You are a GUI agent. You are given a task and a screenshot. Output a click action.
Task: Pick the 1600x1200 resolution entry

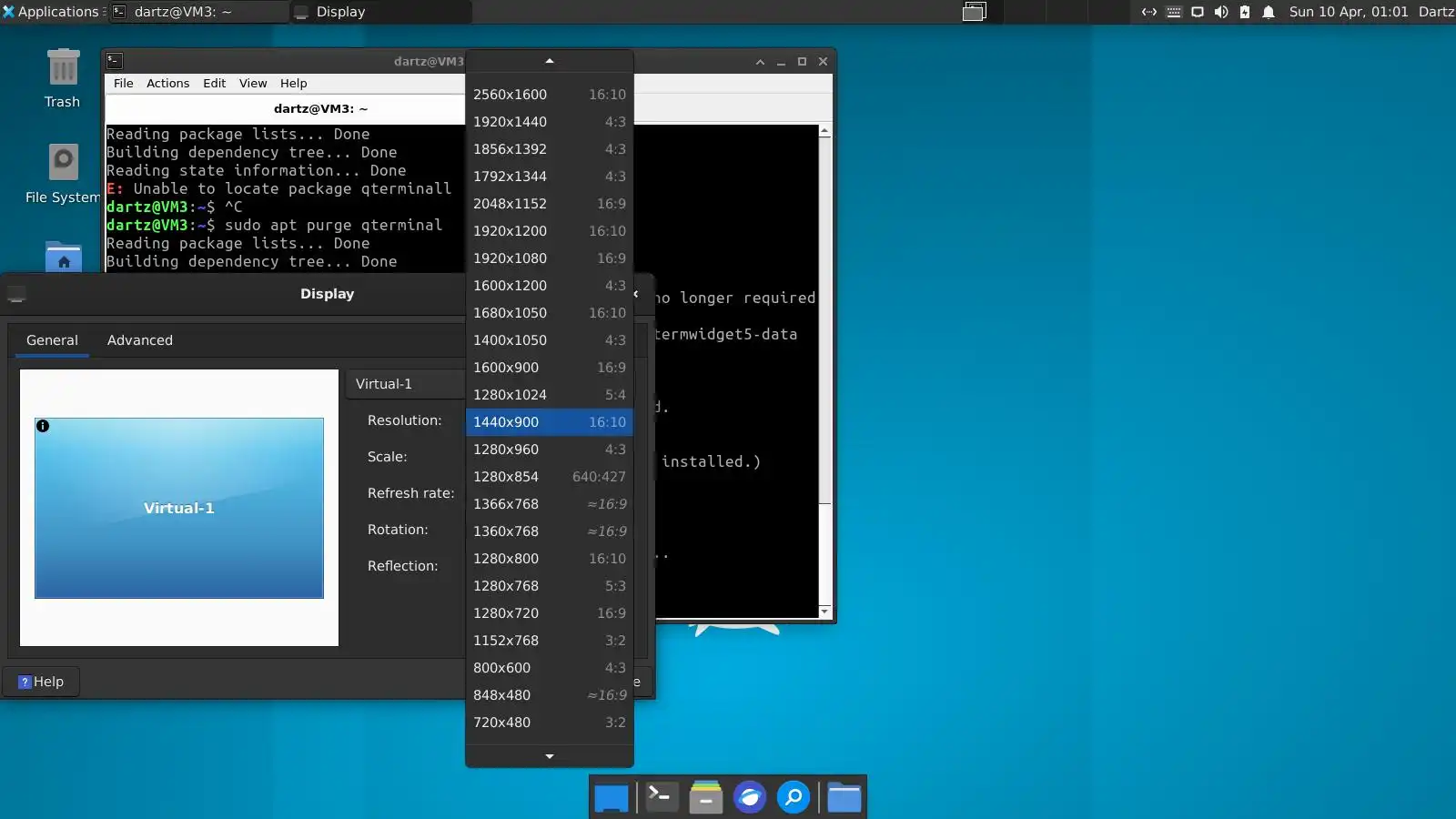pos(549,286)
